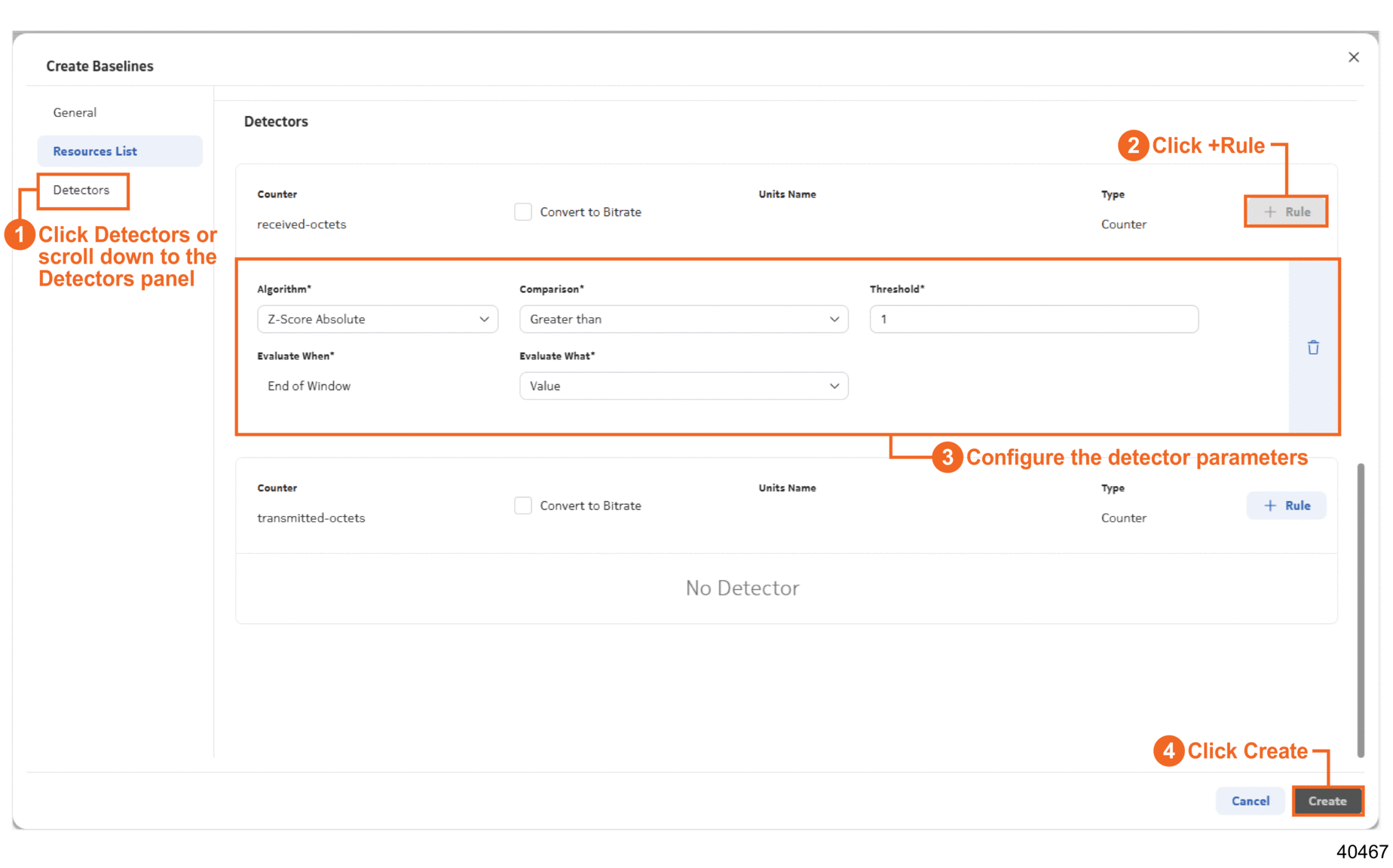Screen dimensions: 1393x868
Task: Cancel the baseline creation
Action: [1250, 801]
